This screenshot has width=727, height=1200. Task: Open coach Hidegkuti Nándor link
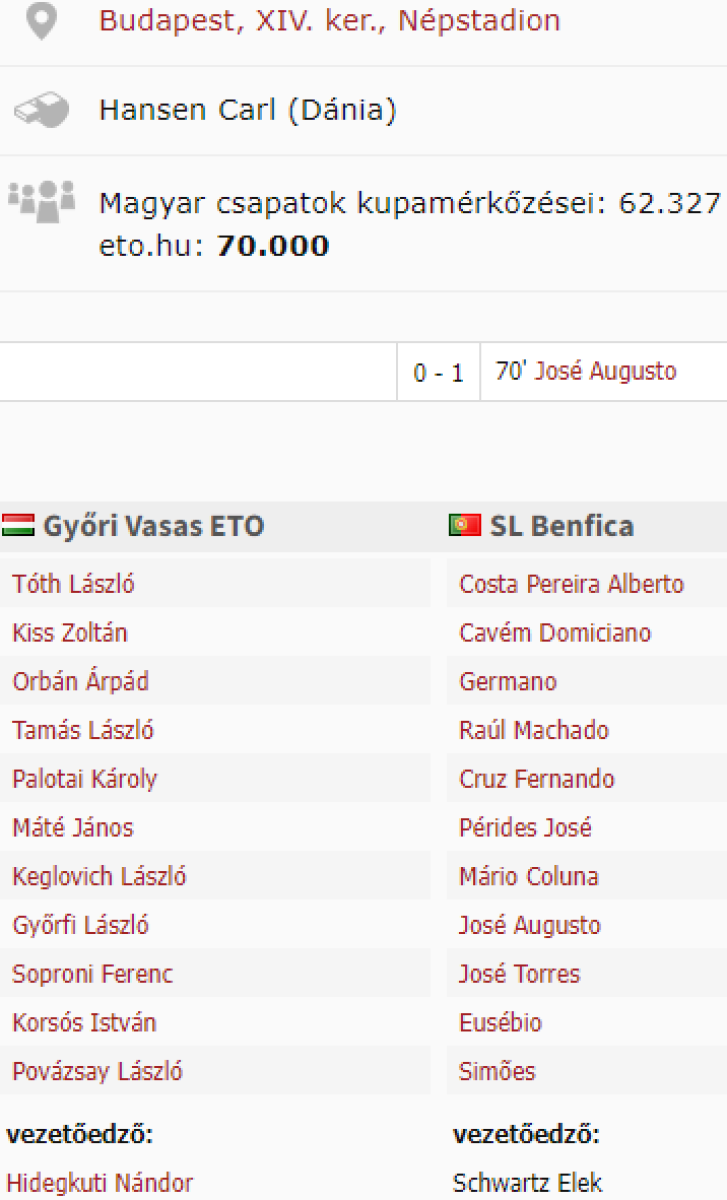(100, 1183)
